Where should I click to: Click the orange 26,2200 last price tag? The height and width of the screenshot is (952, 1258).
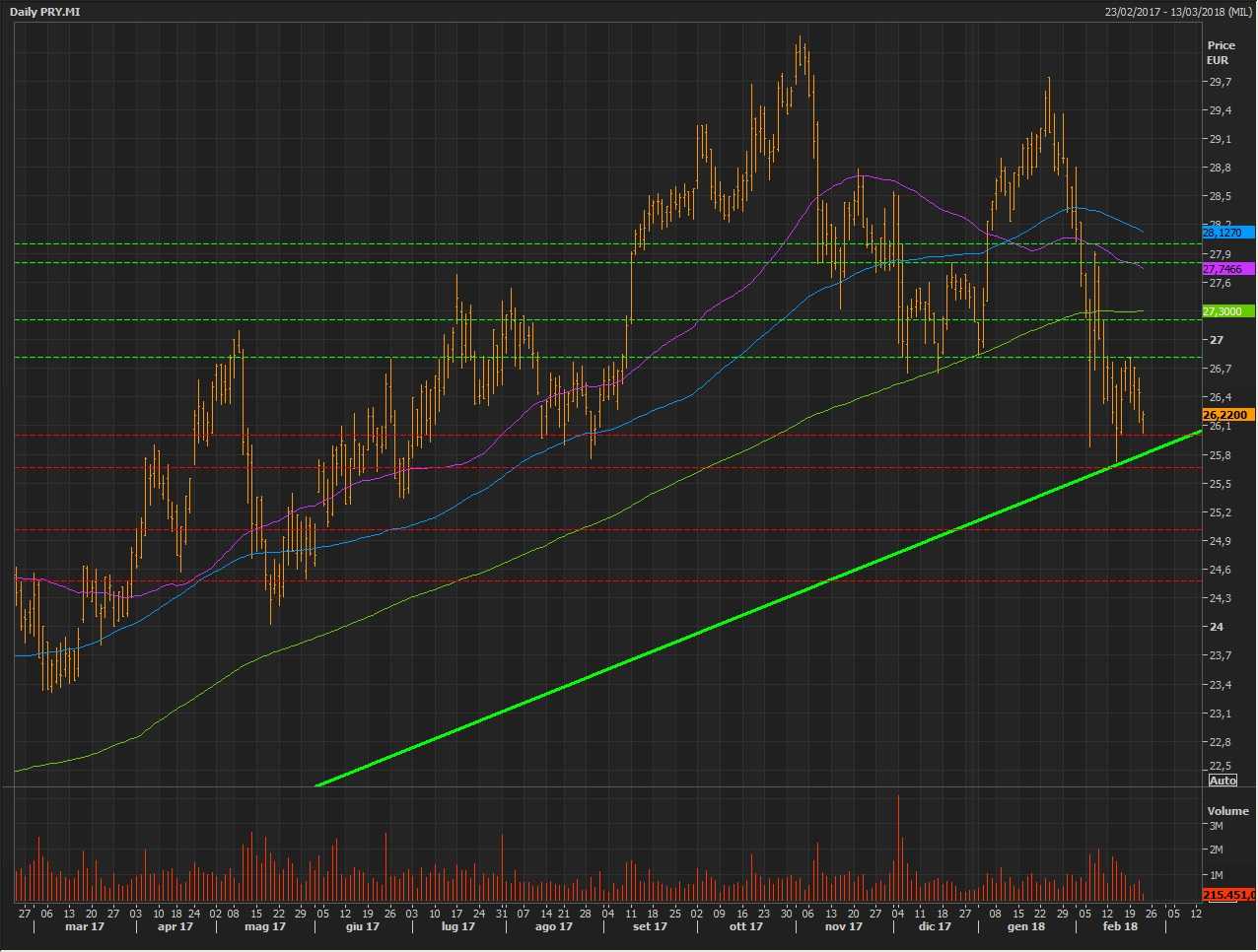1227,415
